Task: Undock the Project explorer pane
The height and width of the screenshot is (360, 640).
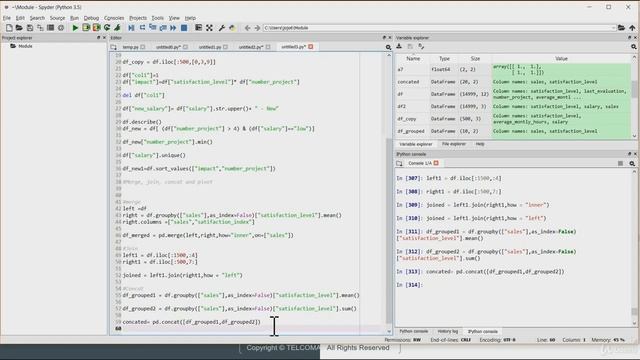Action: (98, 38)
